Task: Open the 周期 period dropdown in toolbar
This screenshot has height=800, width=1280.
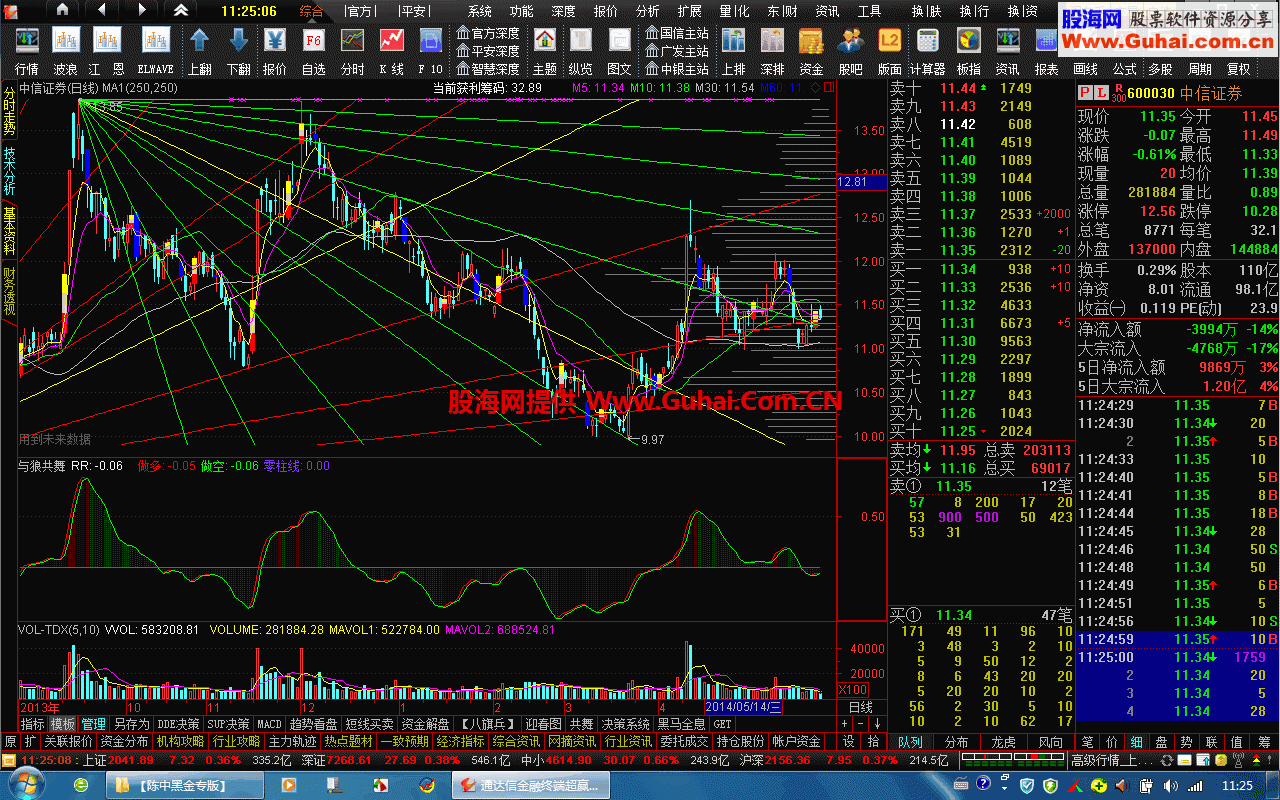Action: pyautogui.click(x=1200, y=69)
